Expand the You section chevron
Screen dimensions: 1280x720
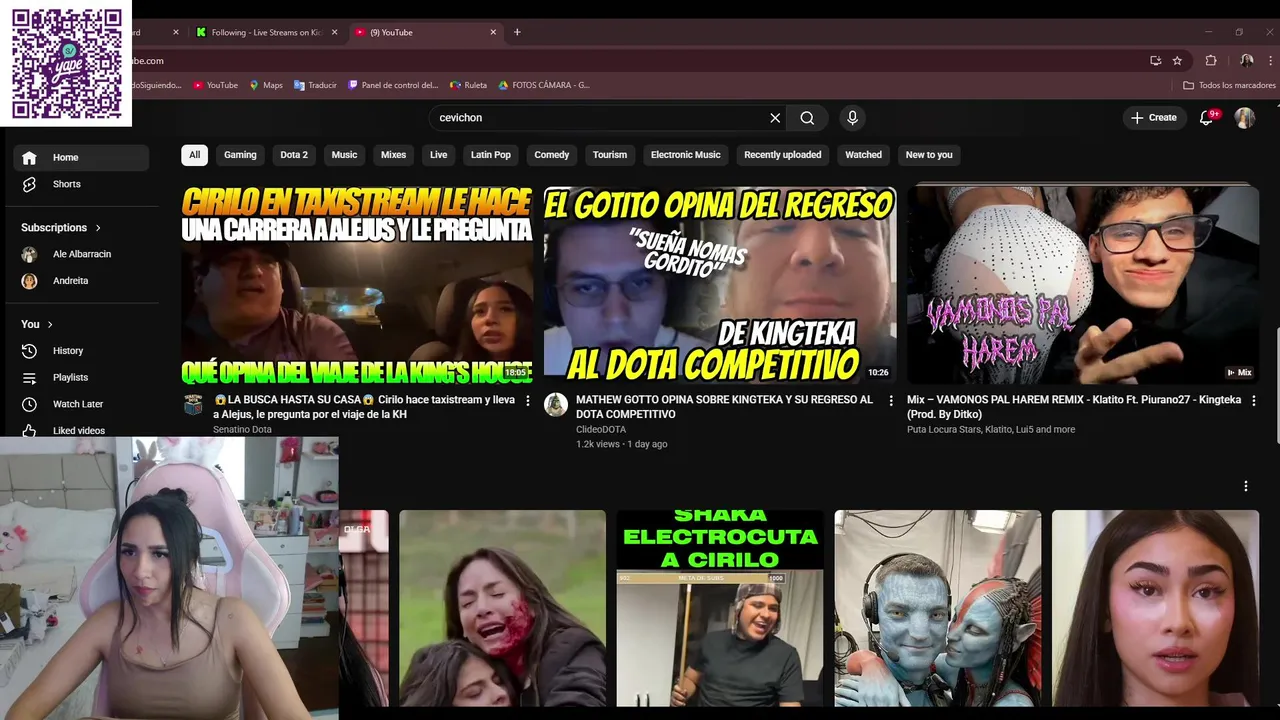tap(49, 324)
